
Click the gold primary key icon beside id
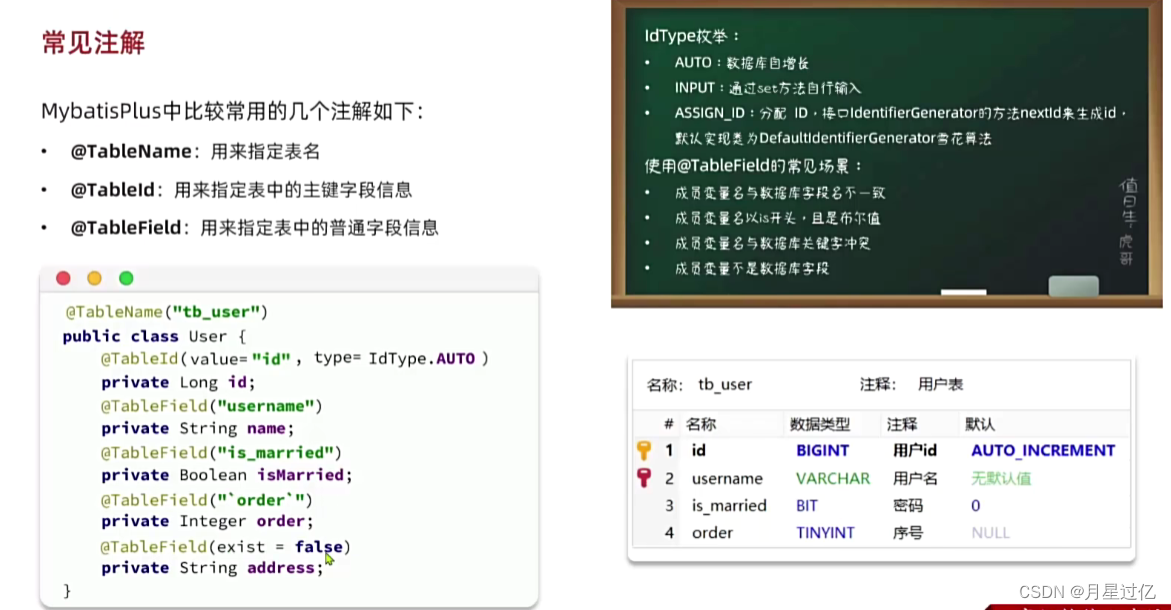click(x=644, y=450)
